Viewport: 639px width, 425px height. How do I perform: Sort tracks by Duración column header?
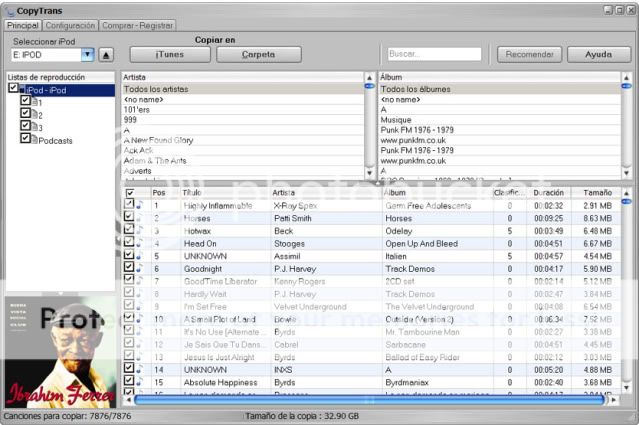(549, 193)
